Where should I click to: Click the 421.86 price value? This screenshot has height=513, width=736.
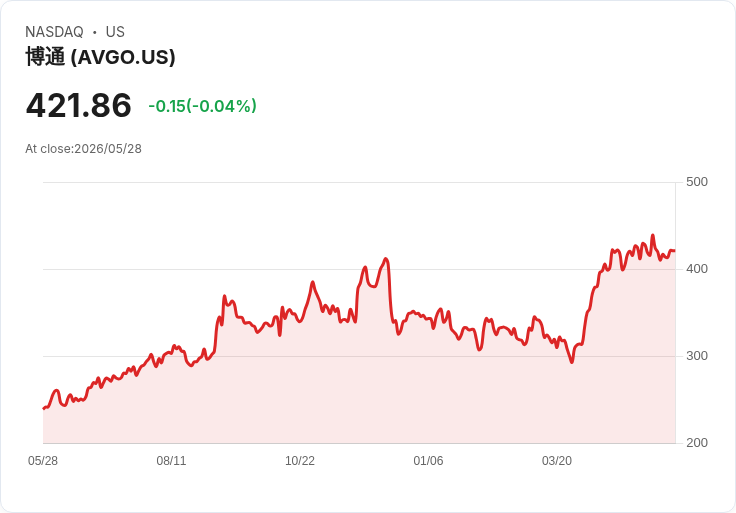(78, 105)
